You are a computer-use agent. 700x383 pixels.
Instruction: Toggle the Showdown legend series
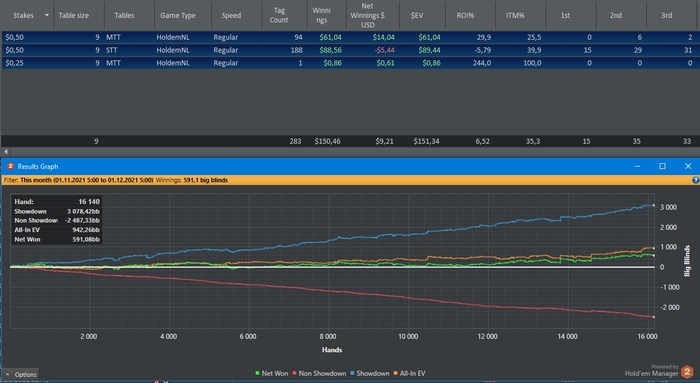(370, 373)
